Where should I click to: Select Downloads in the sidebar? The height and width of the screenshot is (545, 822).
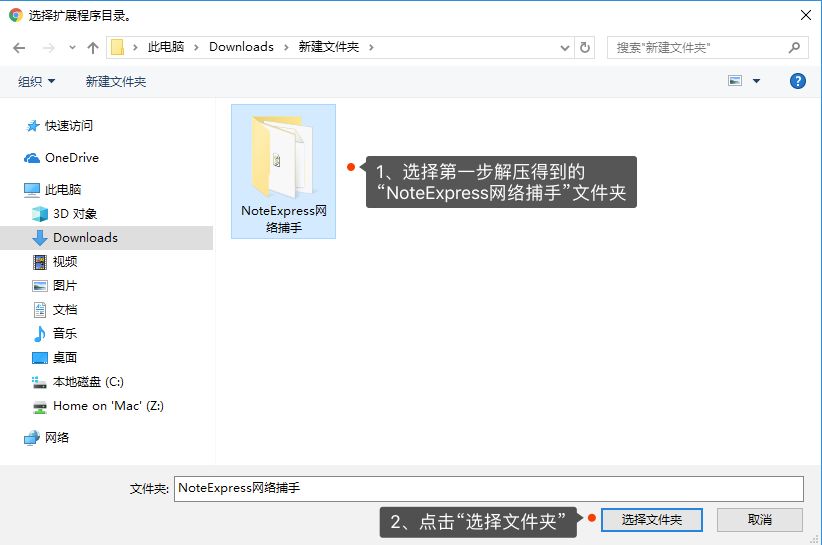[x=106, y=238]
